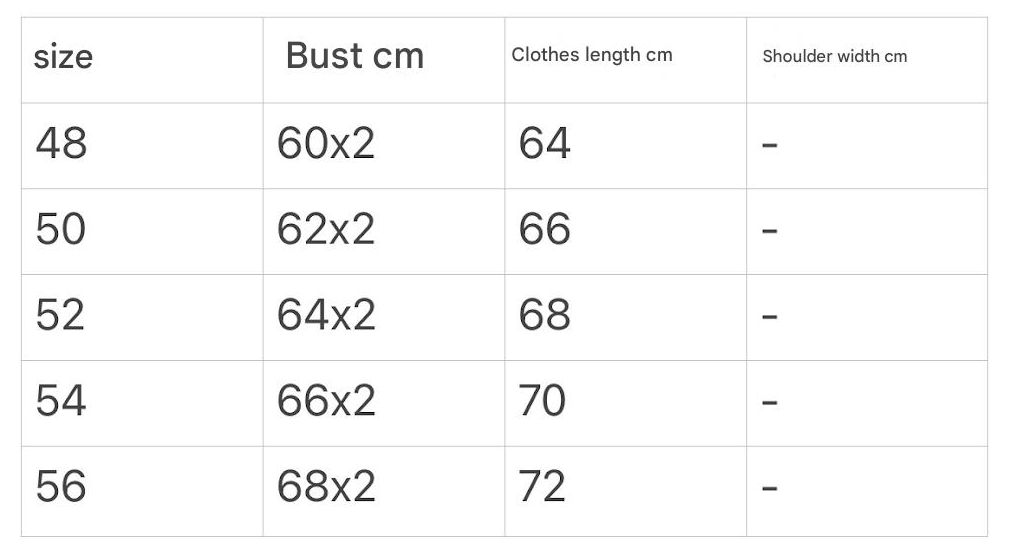Select the 60x2 bust cell
This screenshot has width=1014, height=541.
coord(326,144)
